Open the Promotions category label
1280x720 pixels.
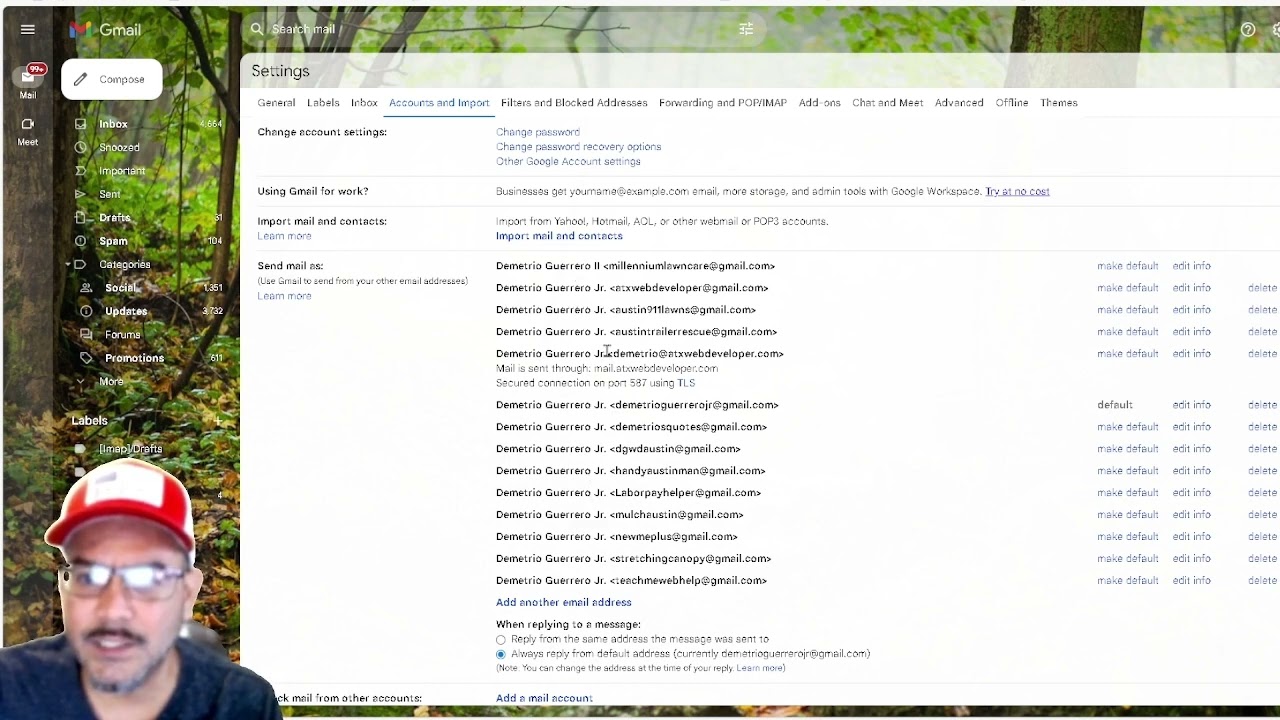pyautogui.click(x=135, y=358)
